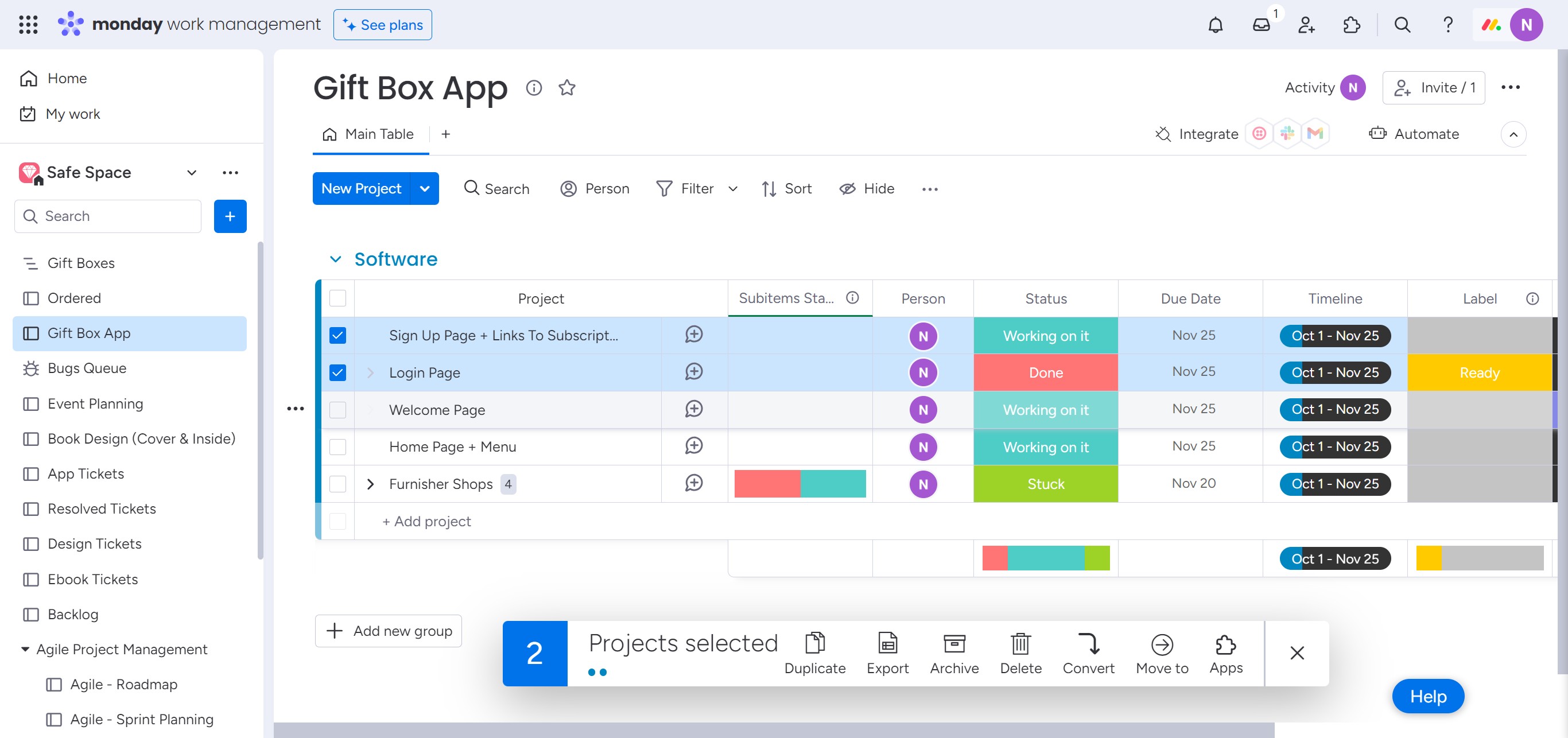Click the Duplicate icon for selected projects
Image resolution: width=1568 pixels, height=738 pixels.
814,644
